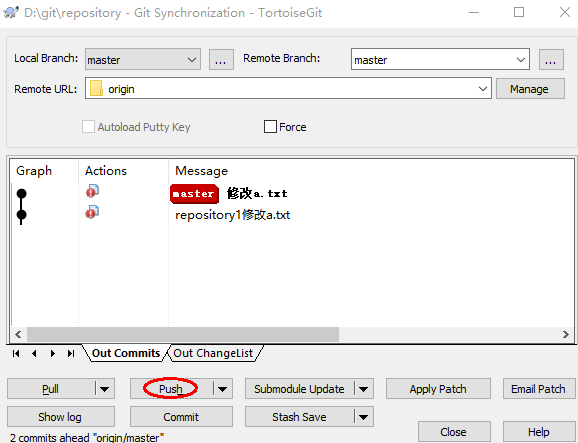
Task: Open the Push button dropdown arrow
Action: coord(223,389)
